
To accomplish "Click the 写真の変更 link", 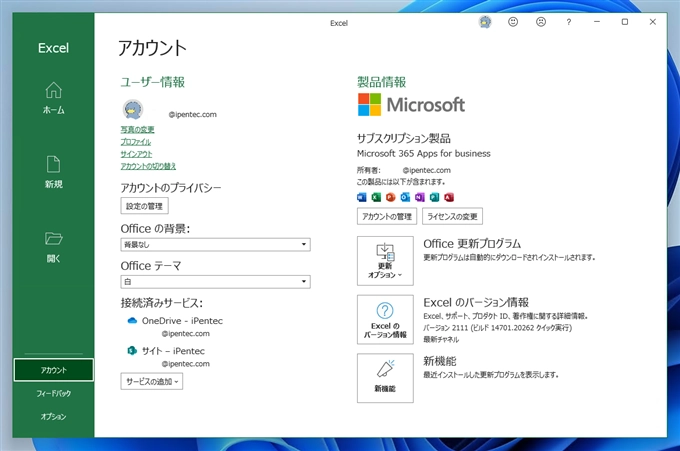I will pyautogui.click(x=137, y=129).
